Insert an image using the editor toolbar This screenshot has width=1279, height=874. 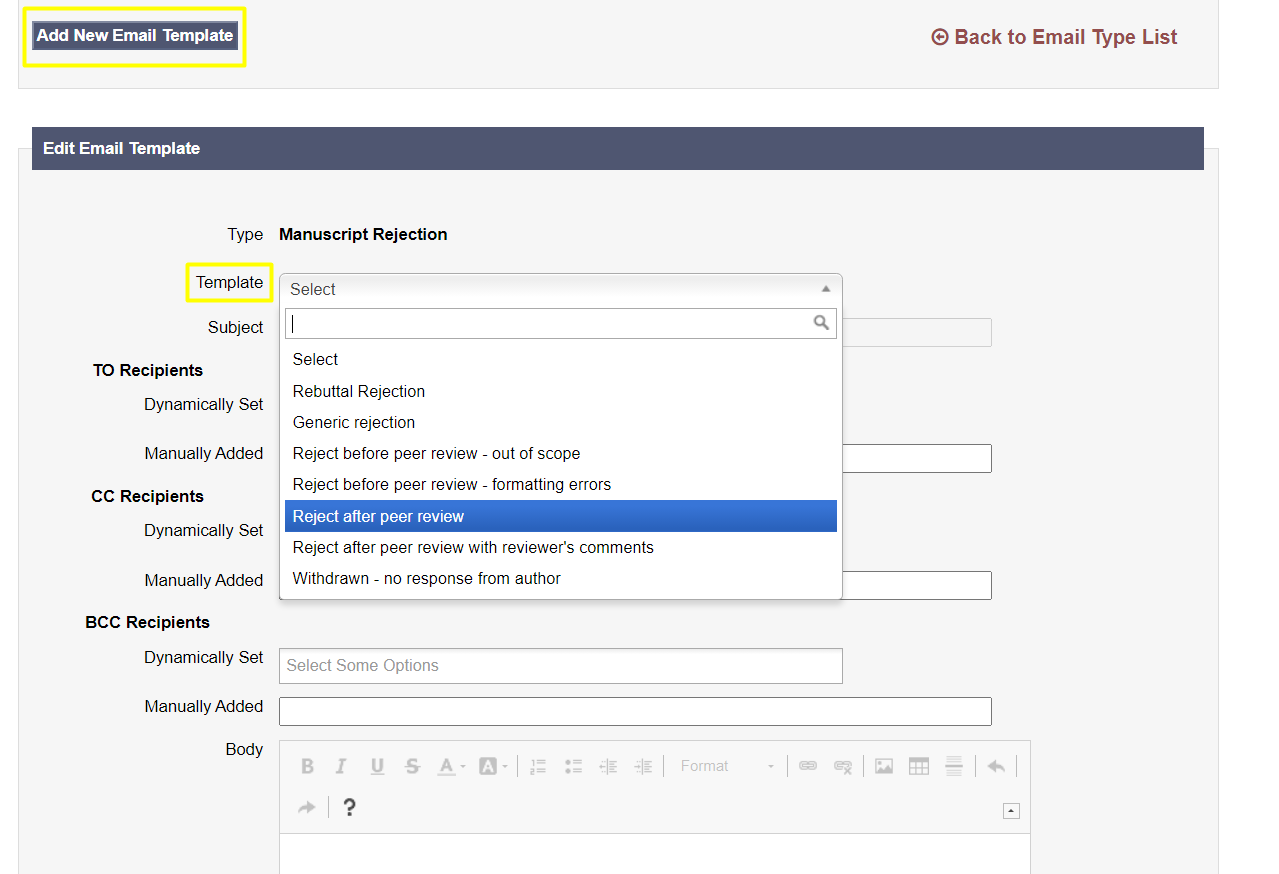click(884, 766)
